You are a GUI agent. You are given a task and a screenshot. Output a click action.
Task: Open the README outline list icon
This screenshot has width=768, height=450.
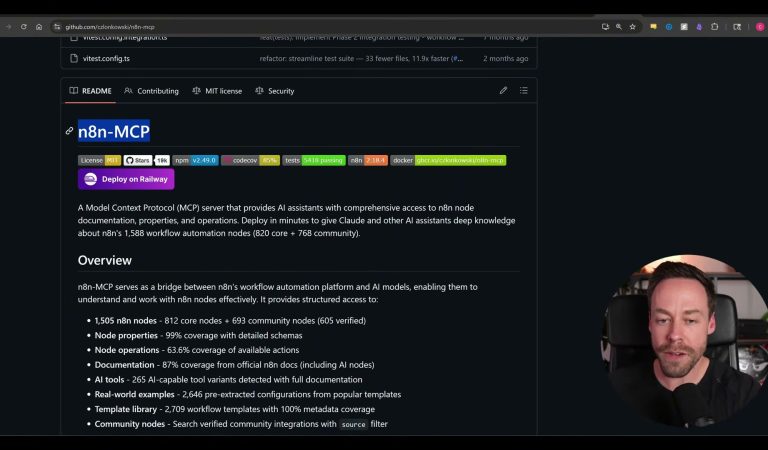524,91
